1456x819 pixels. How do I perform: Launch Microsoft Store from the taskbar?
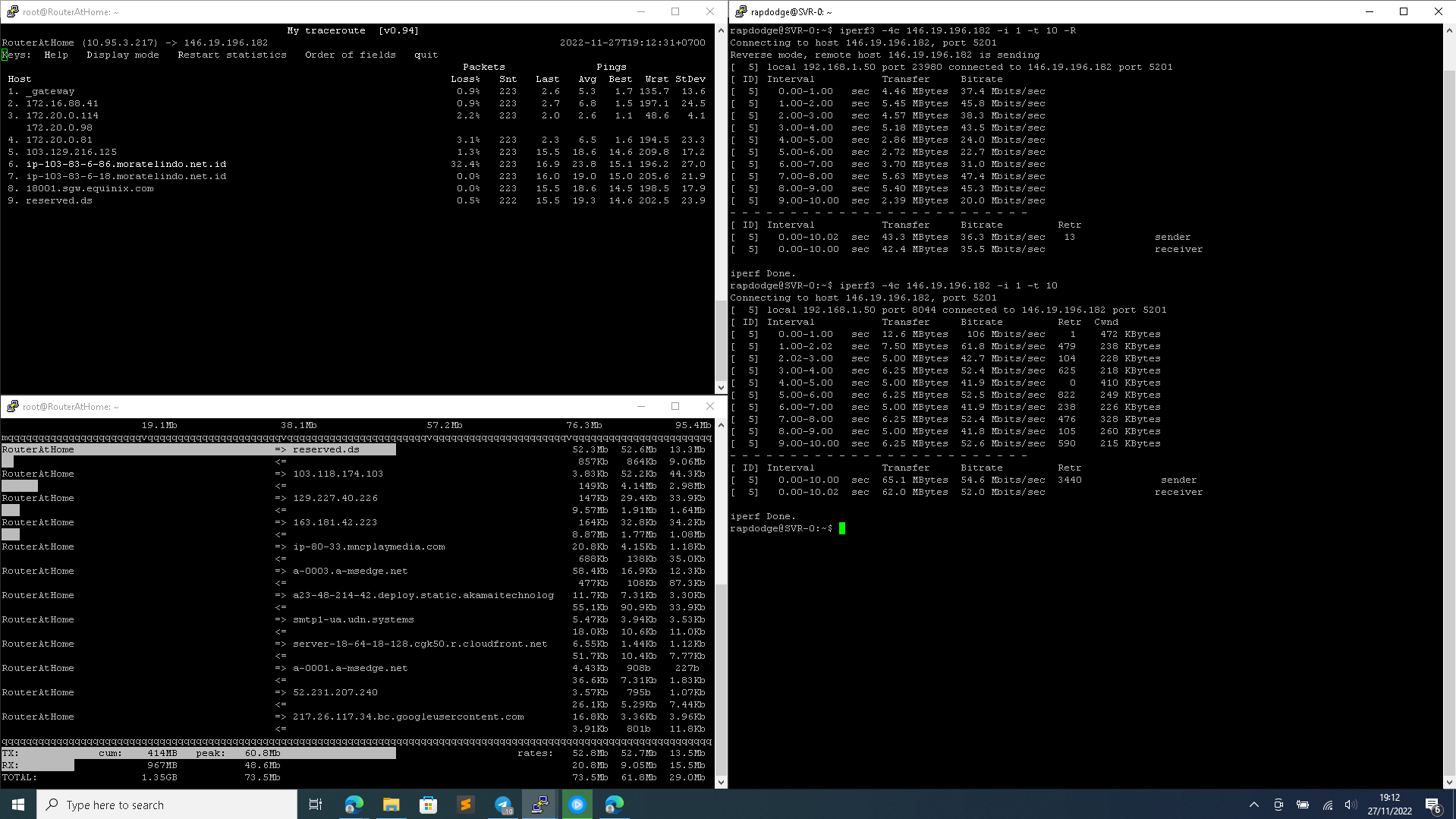coord(428,805)
